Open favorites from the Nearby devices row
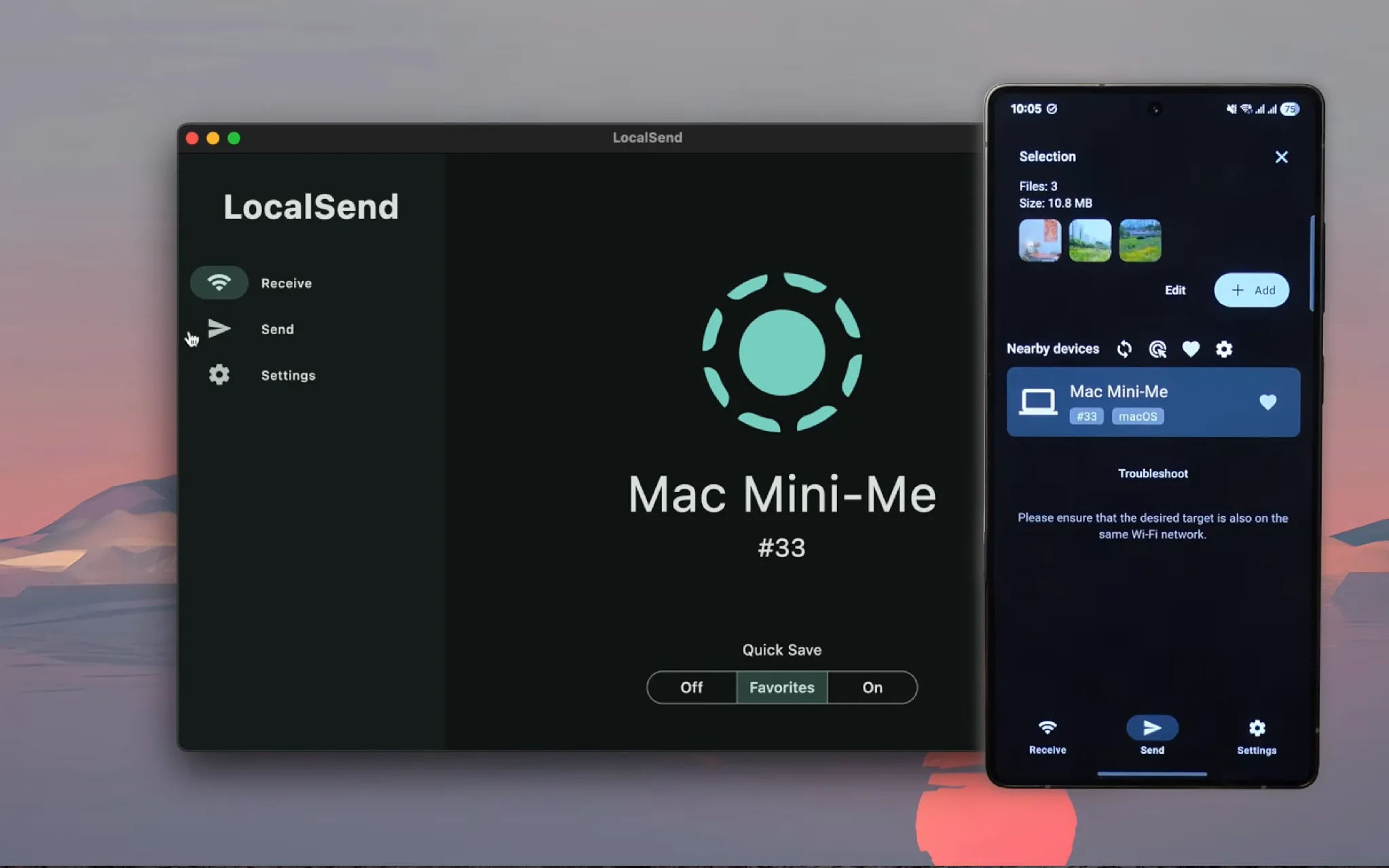The image size is (1389, 868). [x=1191, y=349]
